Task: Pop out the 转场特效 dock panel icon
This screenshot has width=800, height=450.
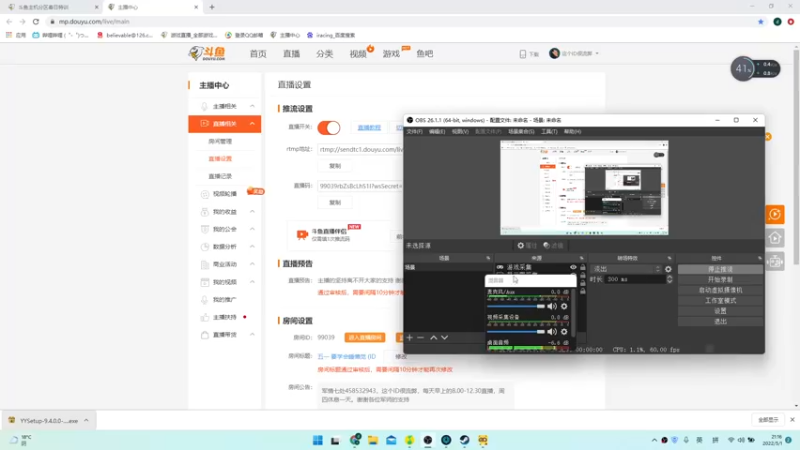Action: pyautogui.click(x=669, y=258)
